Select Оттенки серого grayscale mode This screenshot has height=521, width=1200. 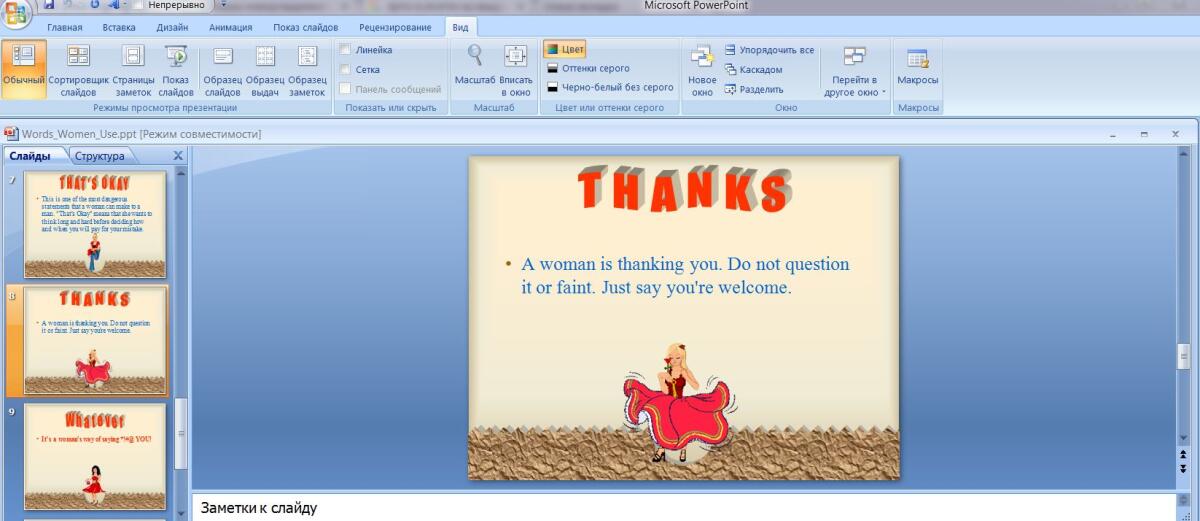[x=588, y=68]
